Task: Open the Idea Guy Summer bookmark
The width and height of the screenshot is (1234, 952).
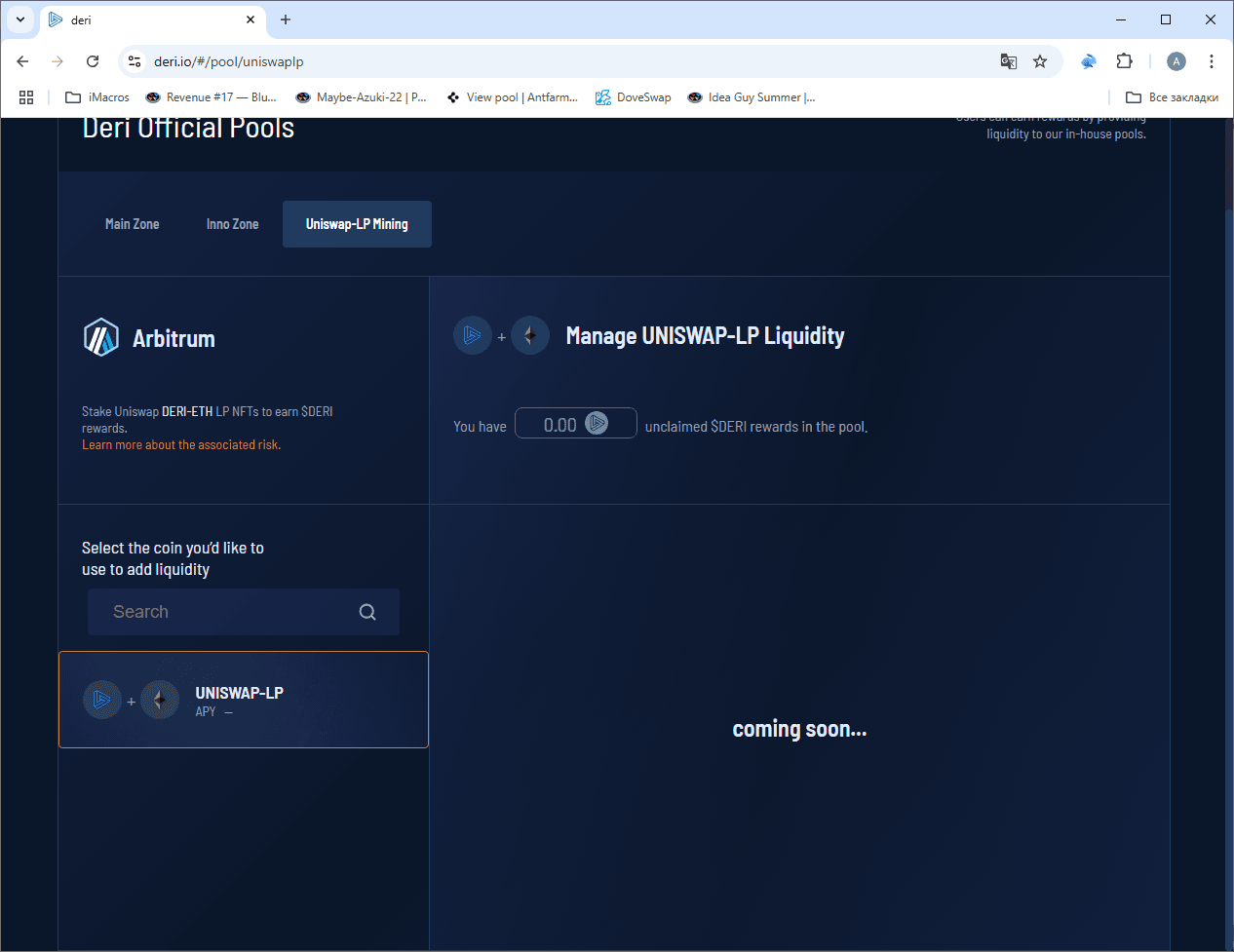Action: pos(752,97)
